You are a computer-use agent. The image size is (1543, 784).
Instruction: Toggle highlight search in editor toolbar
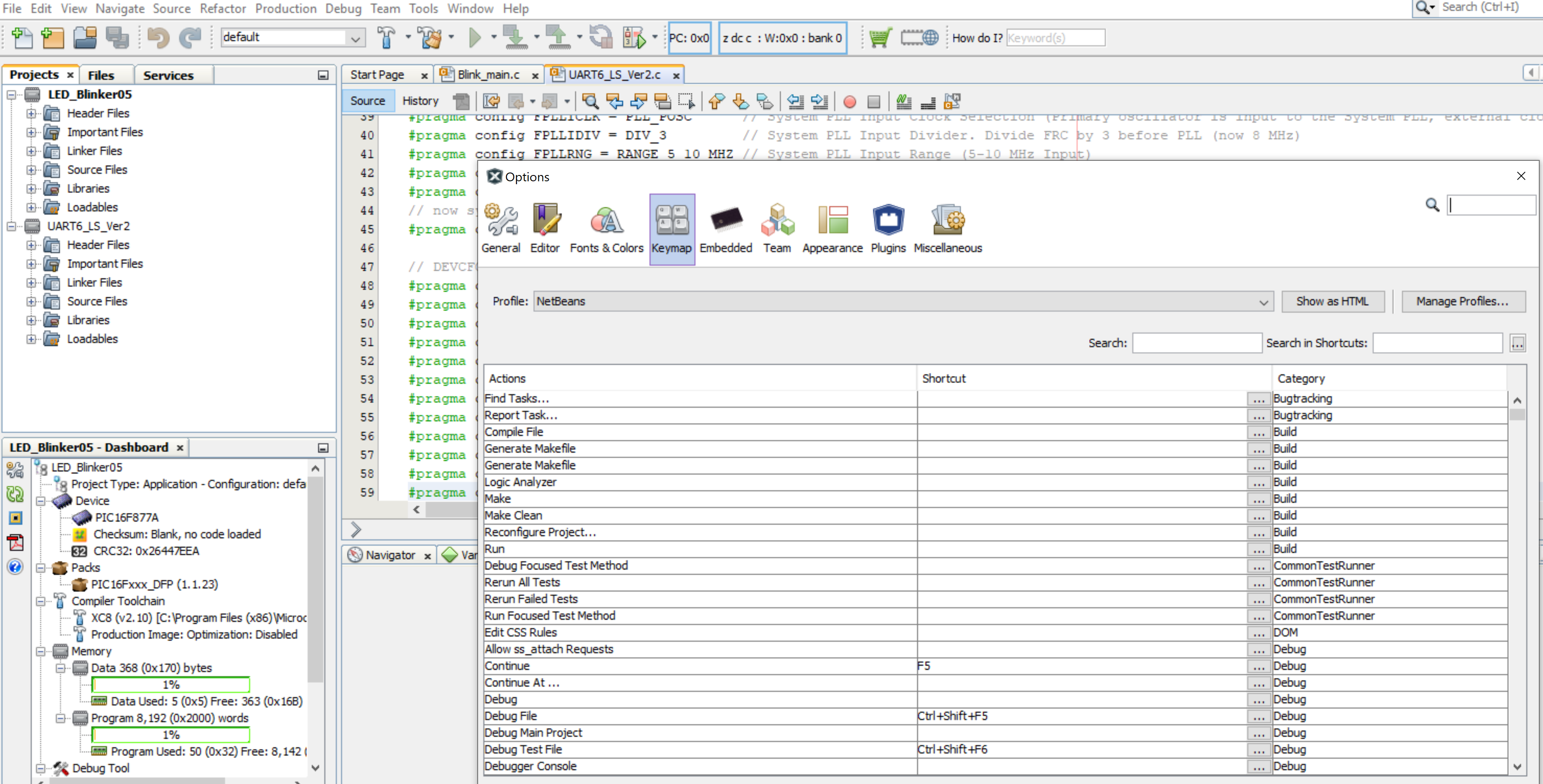coord(662,101)
